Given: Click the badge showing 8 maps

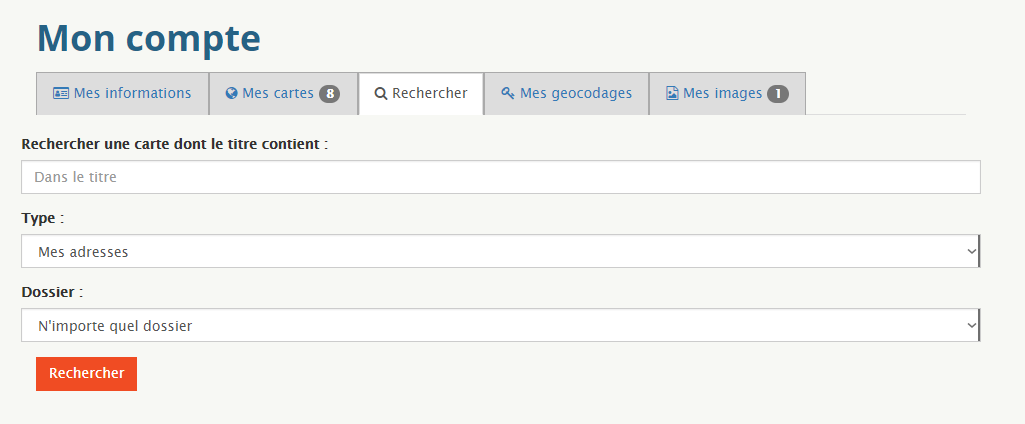Looking at the screenshot, I should [x=329, y=94].
